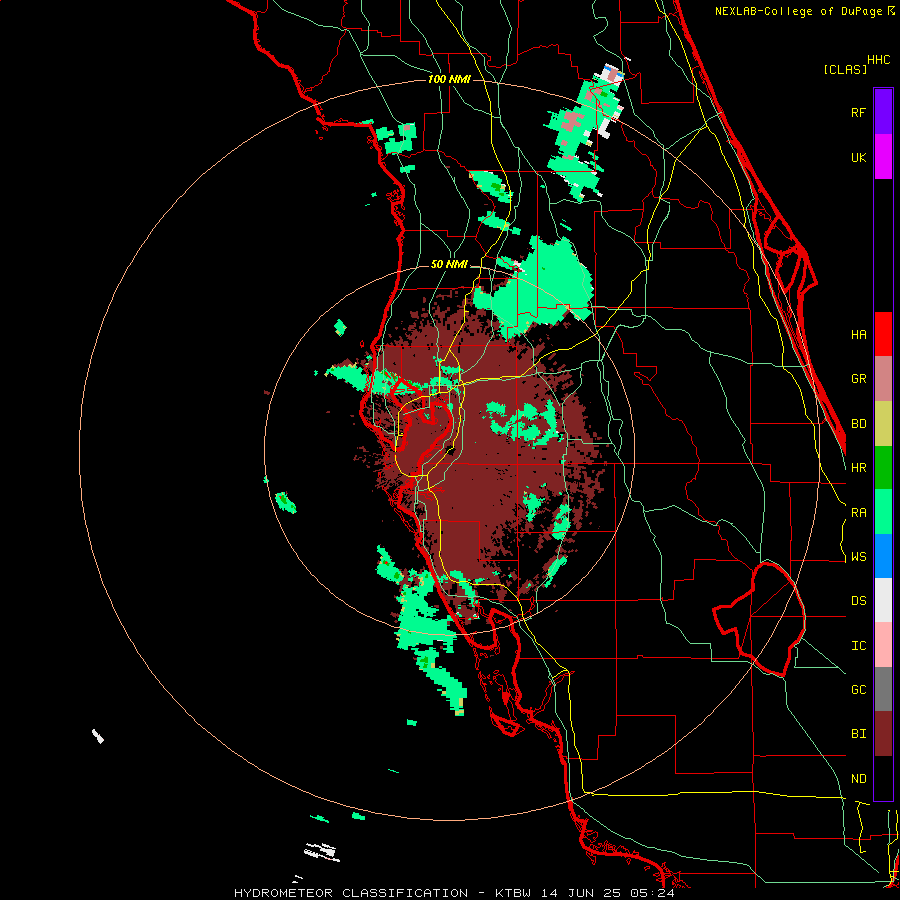Click the '[CLAS]' units label

[x=845, y=69]
